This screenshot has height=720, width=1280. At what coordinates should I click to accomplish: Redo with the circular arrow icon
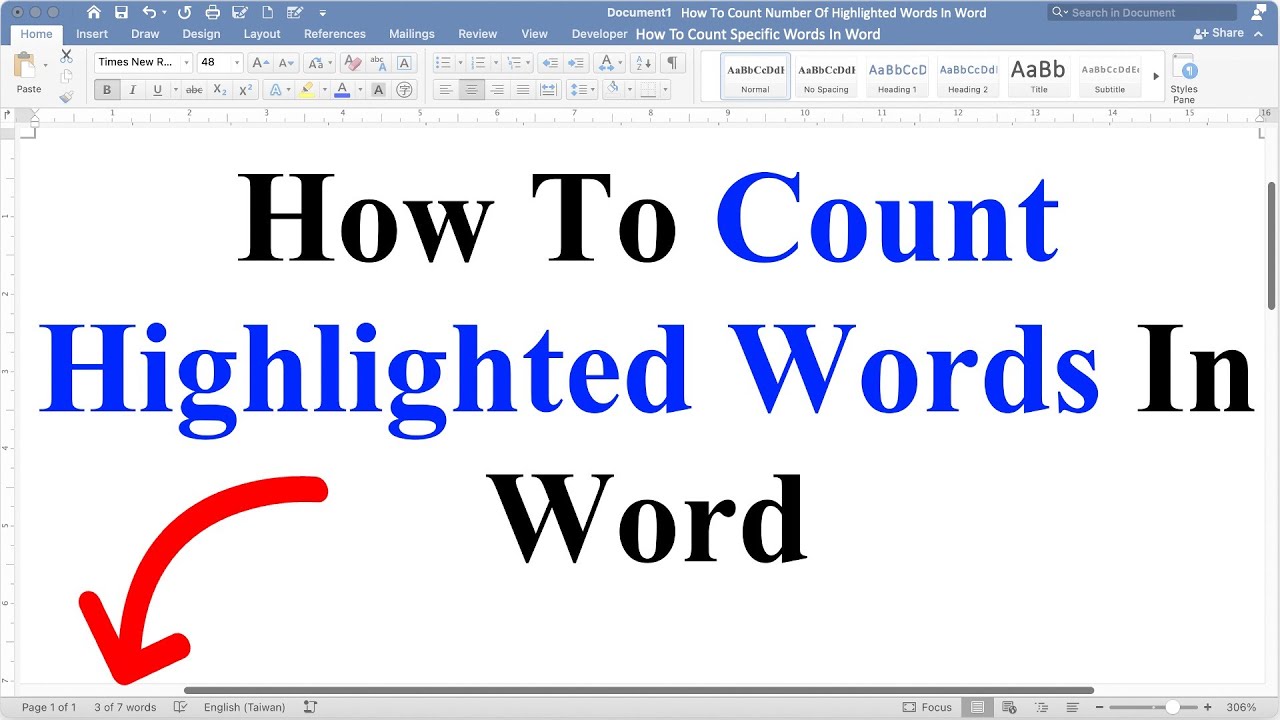[x=184, y=12]
